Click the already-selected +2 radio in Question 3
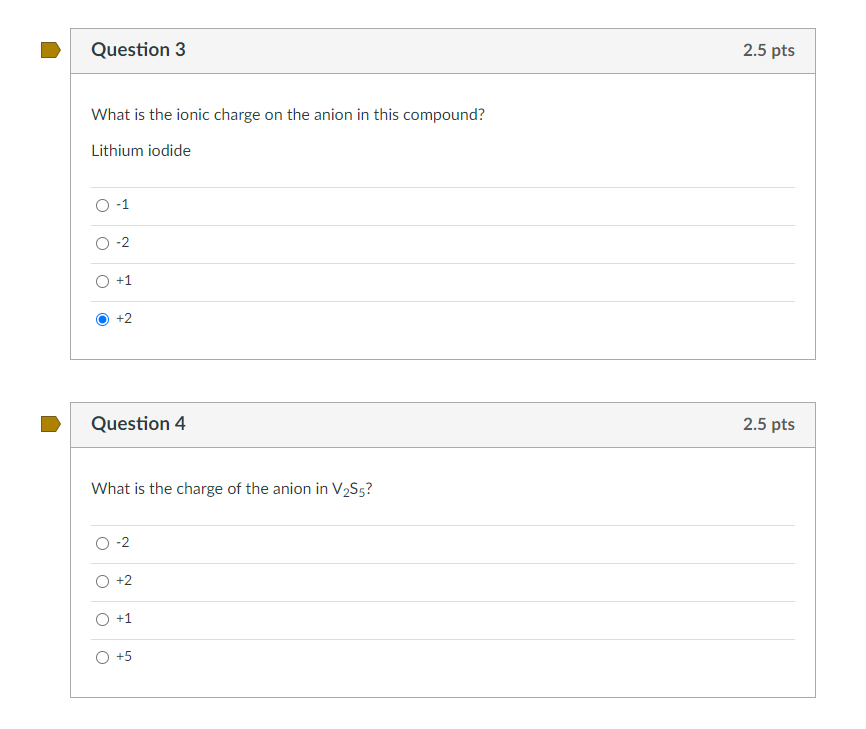Image resolution: width=866 pixels, height=729 pixels. coord(103,319)
